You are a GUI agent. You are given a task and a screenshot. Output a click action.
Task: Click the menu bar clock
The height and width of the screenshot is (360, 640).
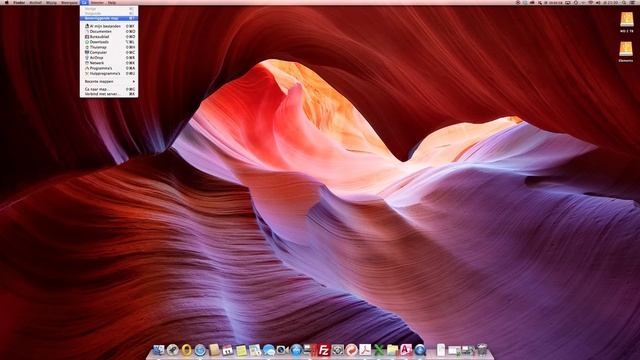point(611,2)
